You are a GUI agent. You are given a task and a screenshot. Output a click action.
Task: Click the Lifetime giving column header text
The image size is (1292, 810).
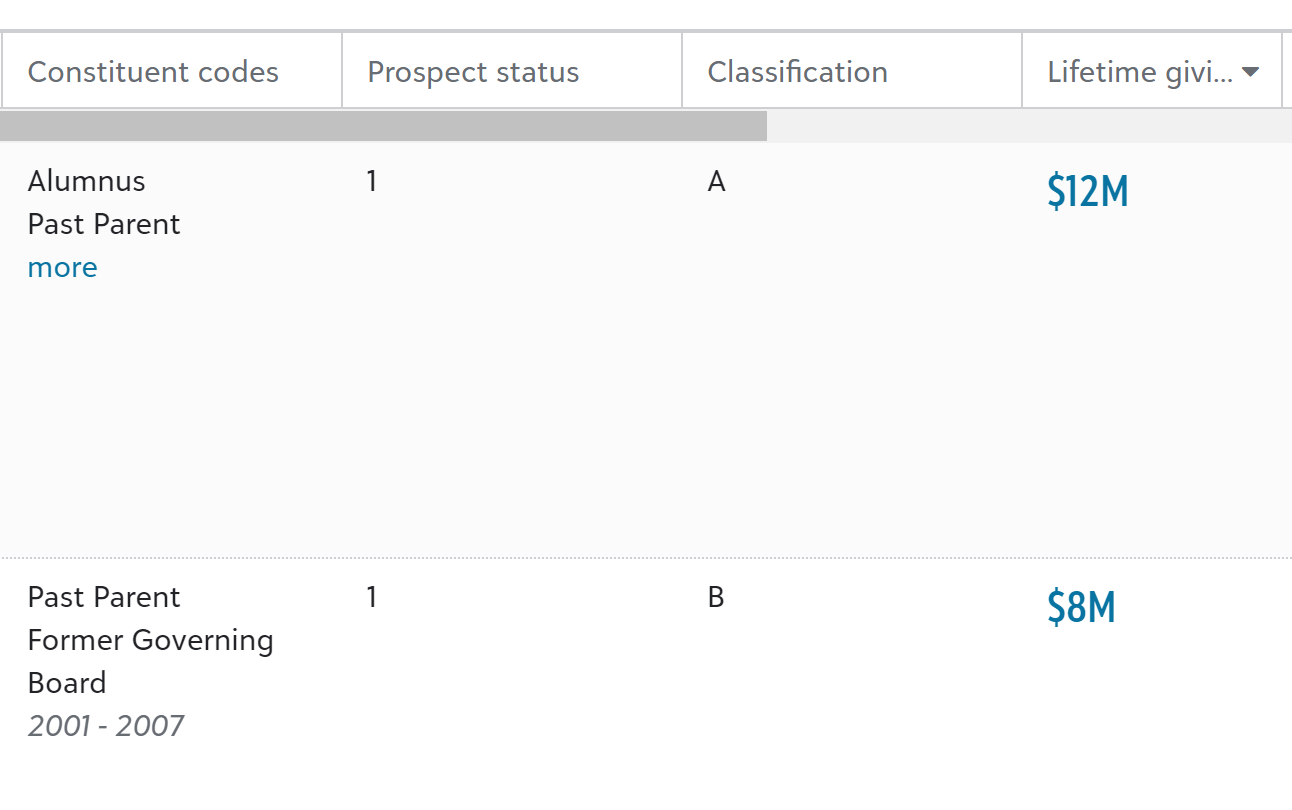1139,72
